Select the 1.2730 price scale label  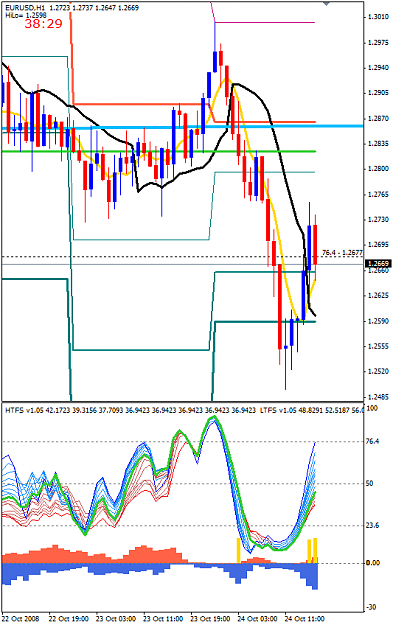coord(377,220)
